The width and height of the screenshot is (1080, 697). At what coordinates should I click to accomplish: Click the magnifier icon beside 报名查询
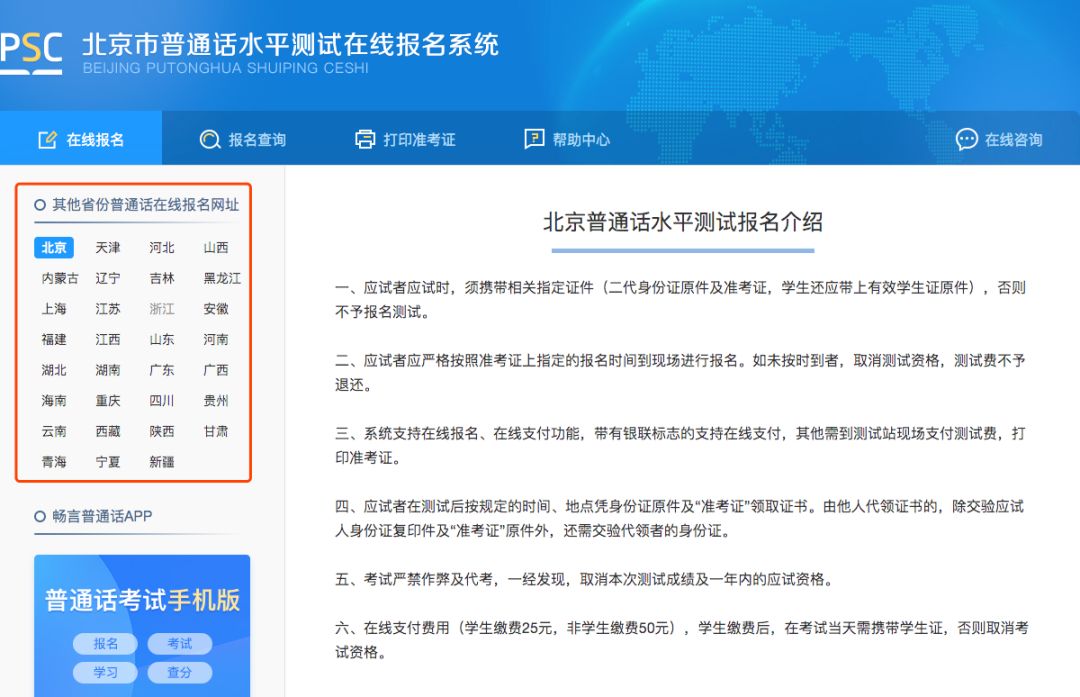pos(210,140)
